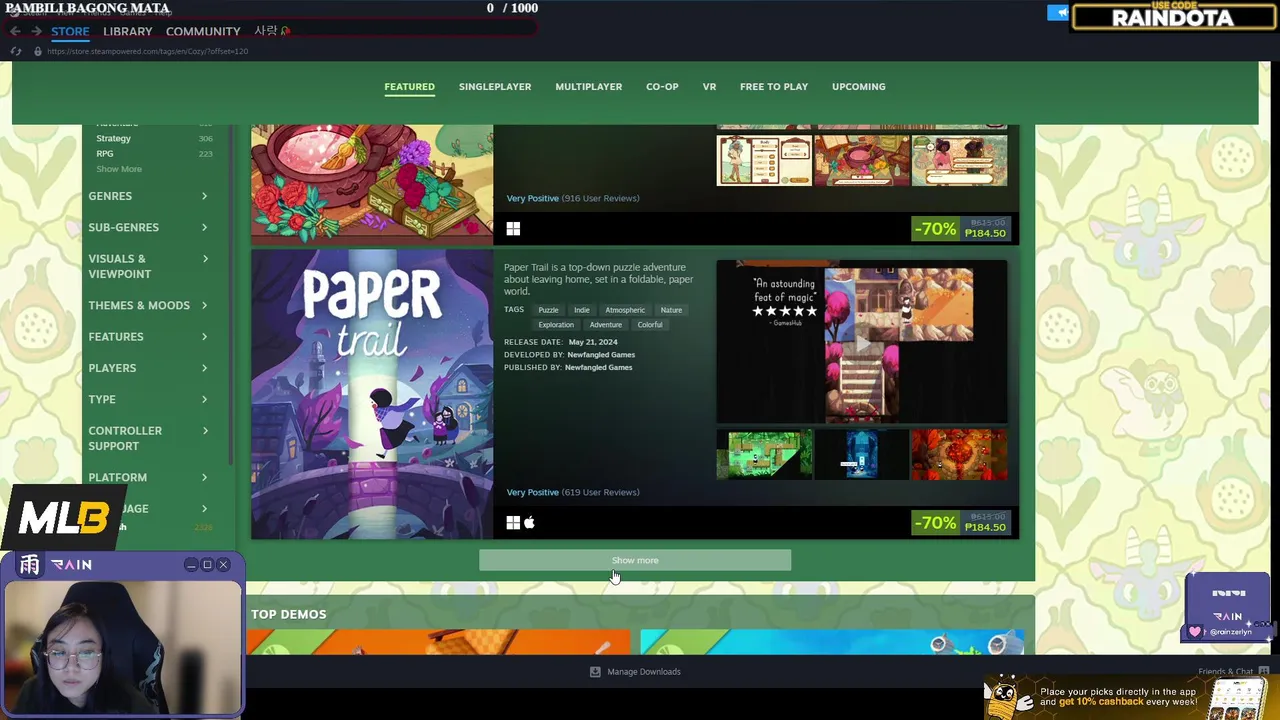Click the Colorful tag on Paper Trail
Image resolution: width=1280 pixels, height=720 pixels.
point(650,325)
